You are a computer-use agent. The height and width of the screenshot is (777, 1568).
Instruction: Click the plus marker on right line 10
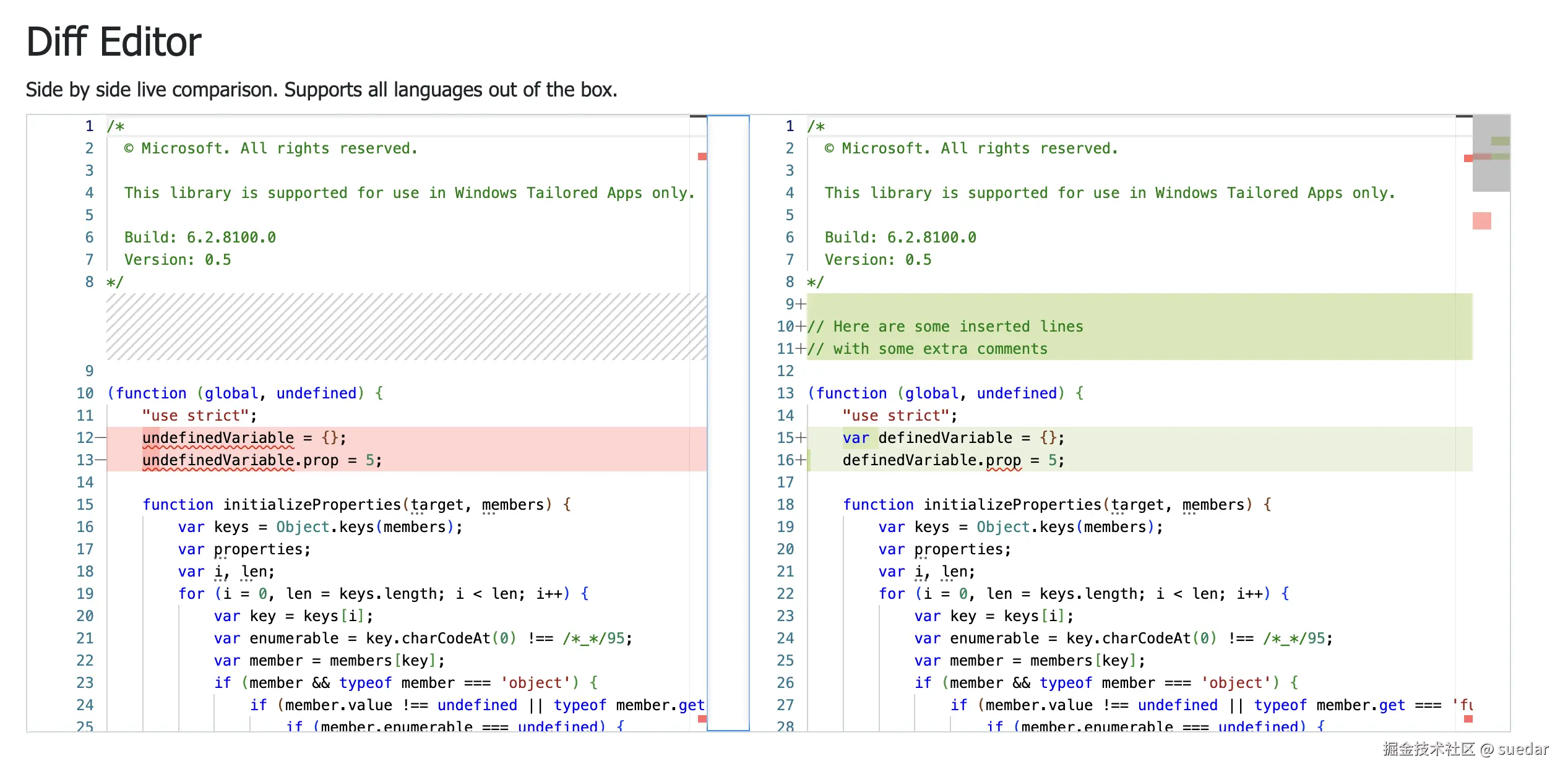coord(801,327)
